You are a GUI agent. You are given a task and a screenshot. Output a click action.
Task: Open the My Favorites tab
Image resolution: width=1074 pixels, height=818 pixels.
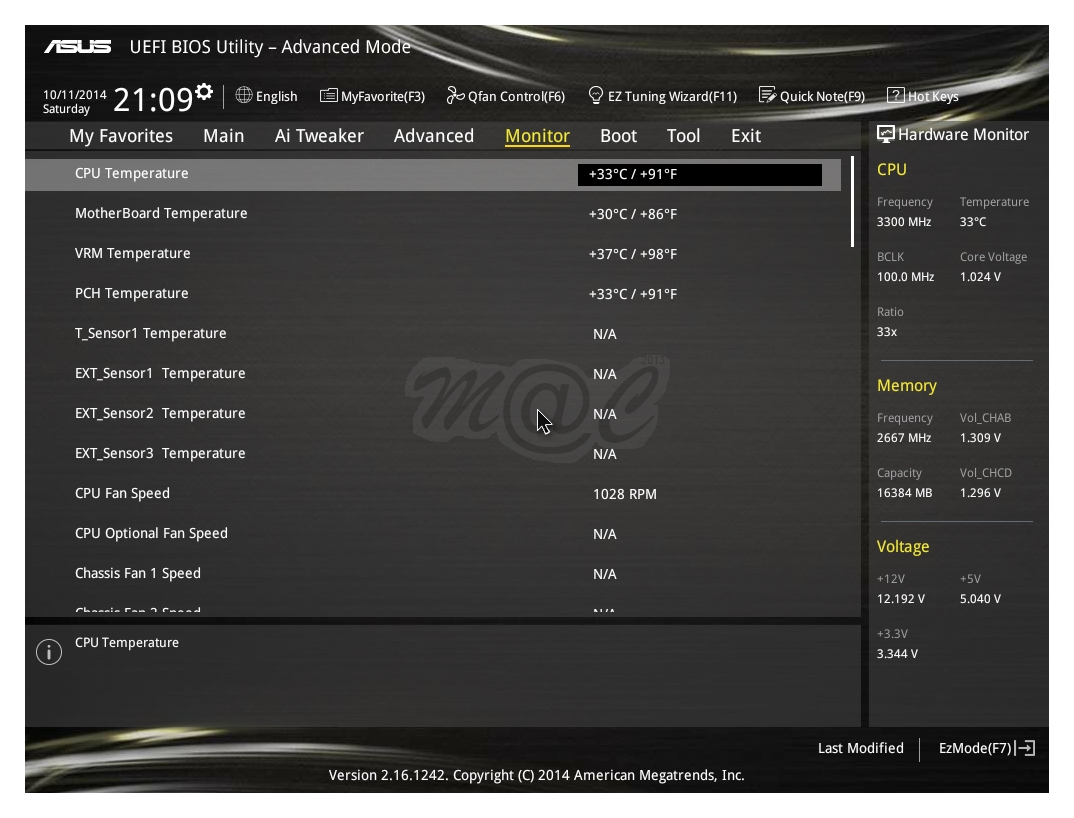pos(121,136)
